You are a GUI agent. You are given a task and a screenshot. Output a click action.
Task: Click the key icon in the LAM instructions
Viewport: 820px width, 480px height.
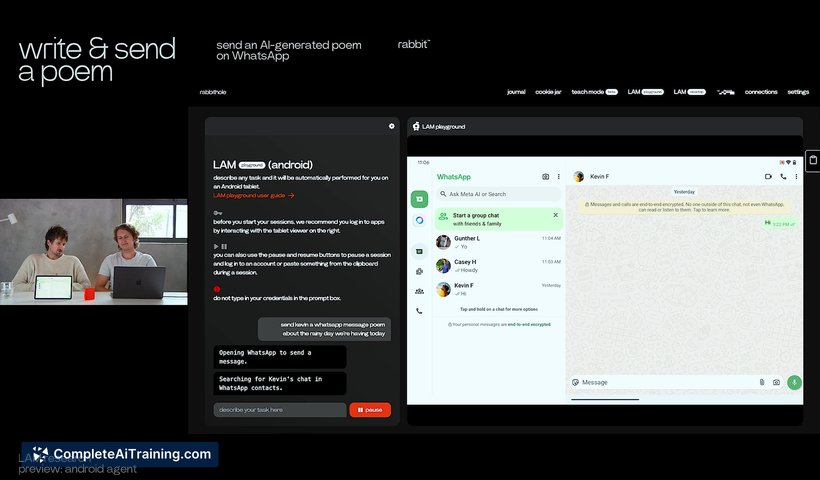218,213
